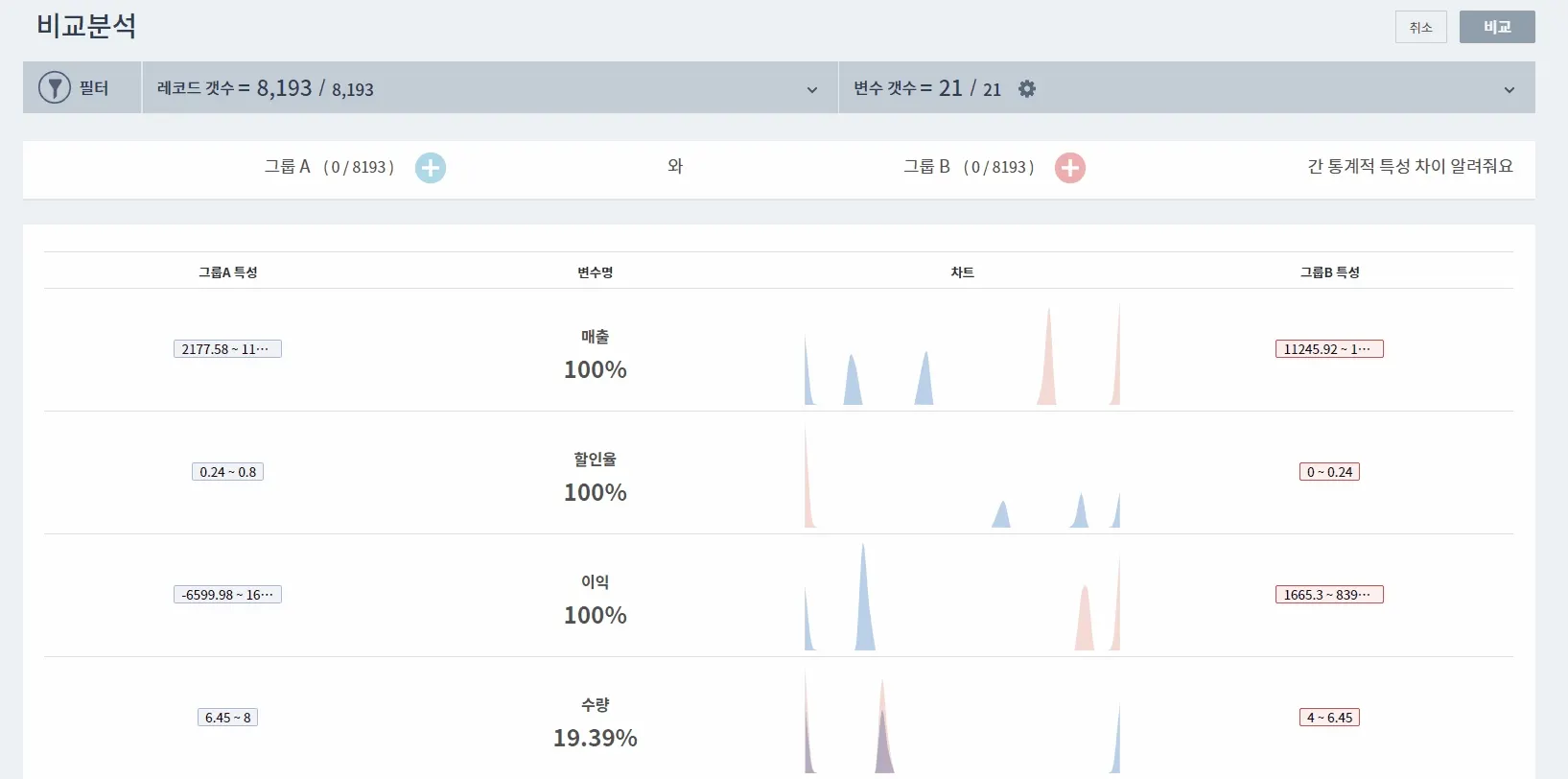Click the filter funnel icon
The image size is (1568, 779).
point(55,88)
